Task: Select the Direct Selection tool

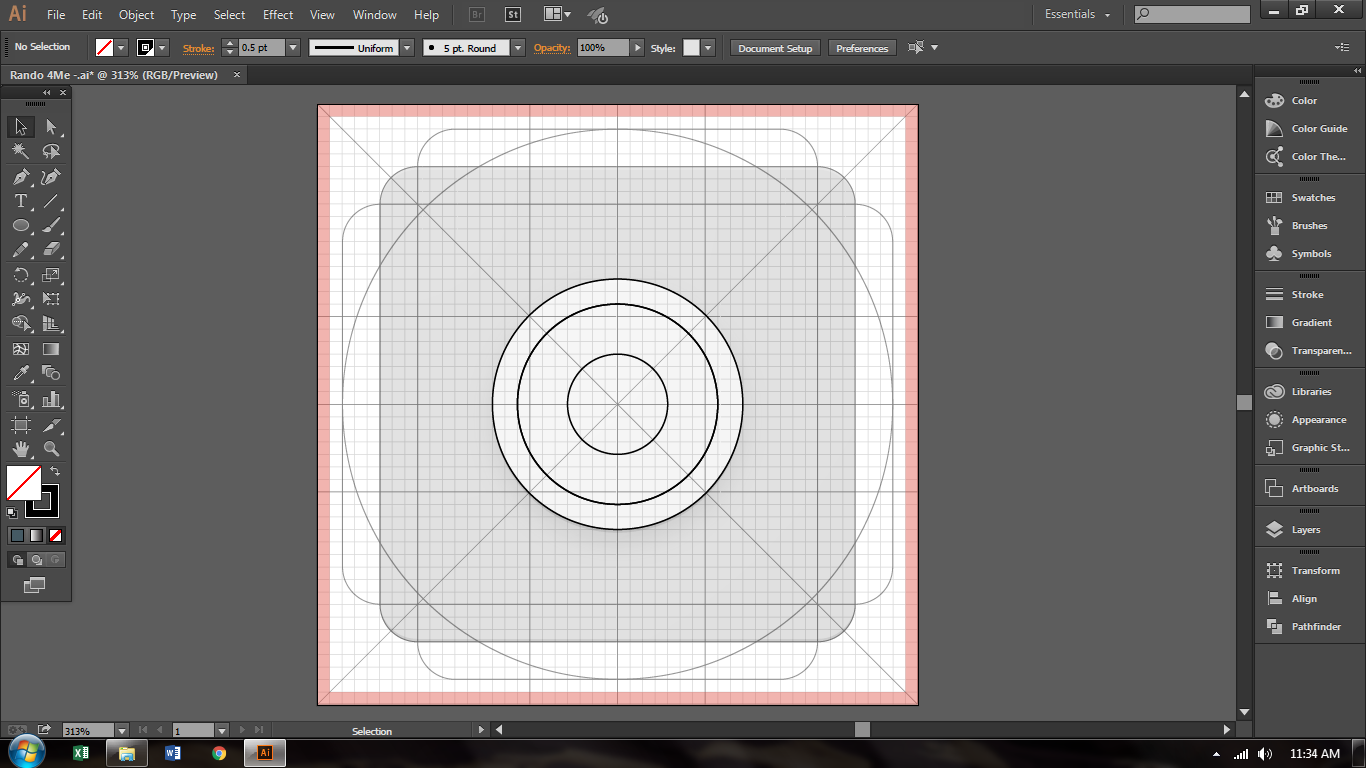Action: point(51,127)
